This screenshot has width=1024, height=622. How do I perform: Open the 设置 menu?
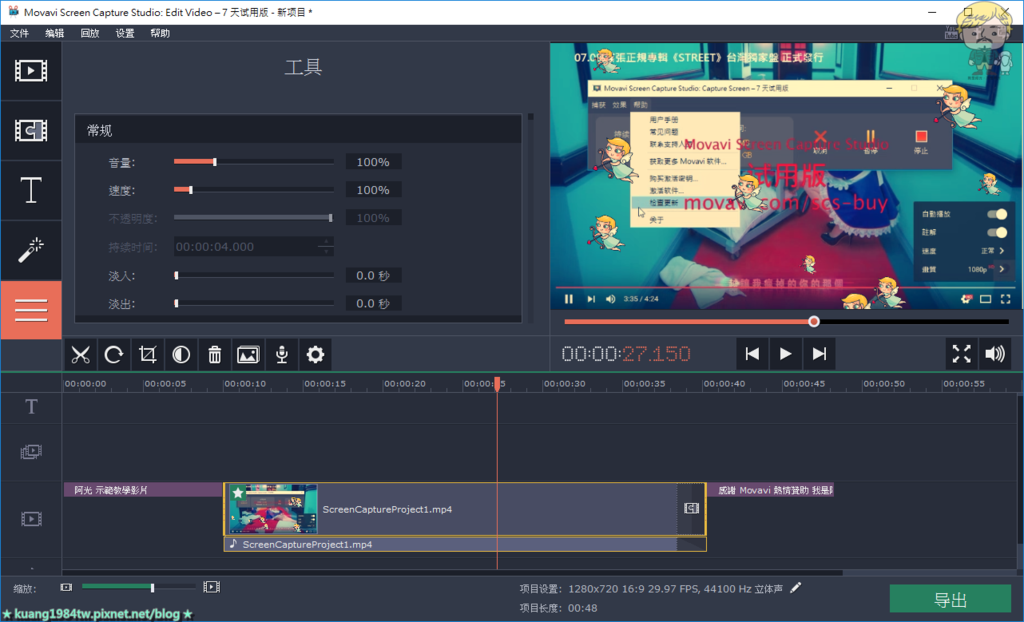125,33
